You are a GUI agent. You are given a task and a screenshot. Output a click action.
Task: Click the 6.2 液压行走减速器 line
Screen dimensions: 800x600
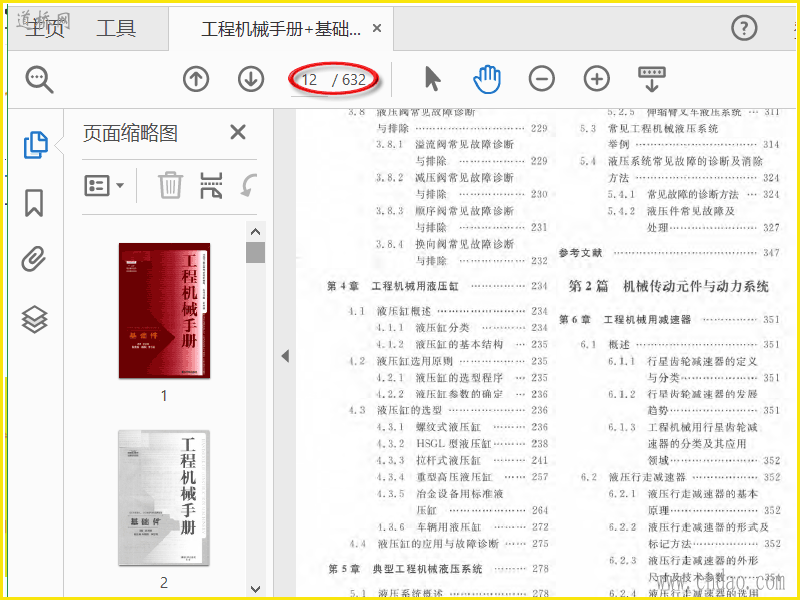point(680,477)
